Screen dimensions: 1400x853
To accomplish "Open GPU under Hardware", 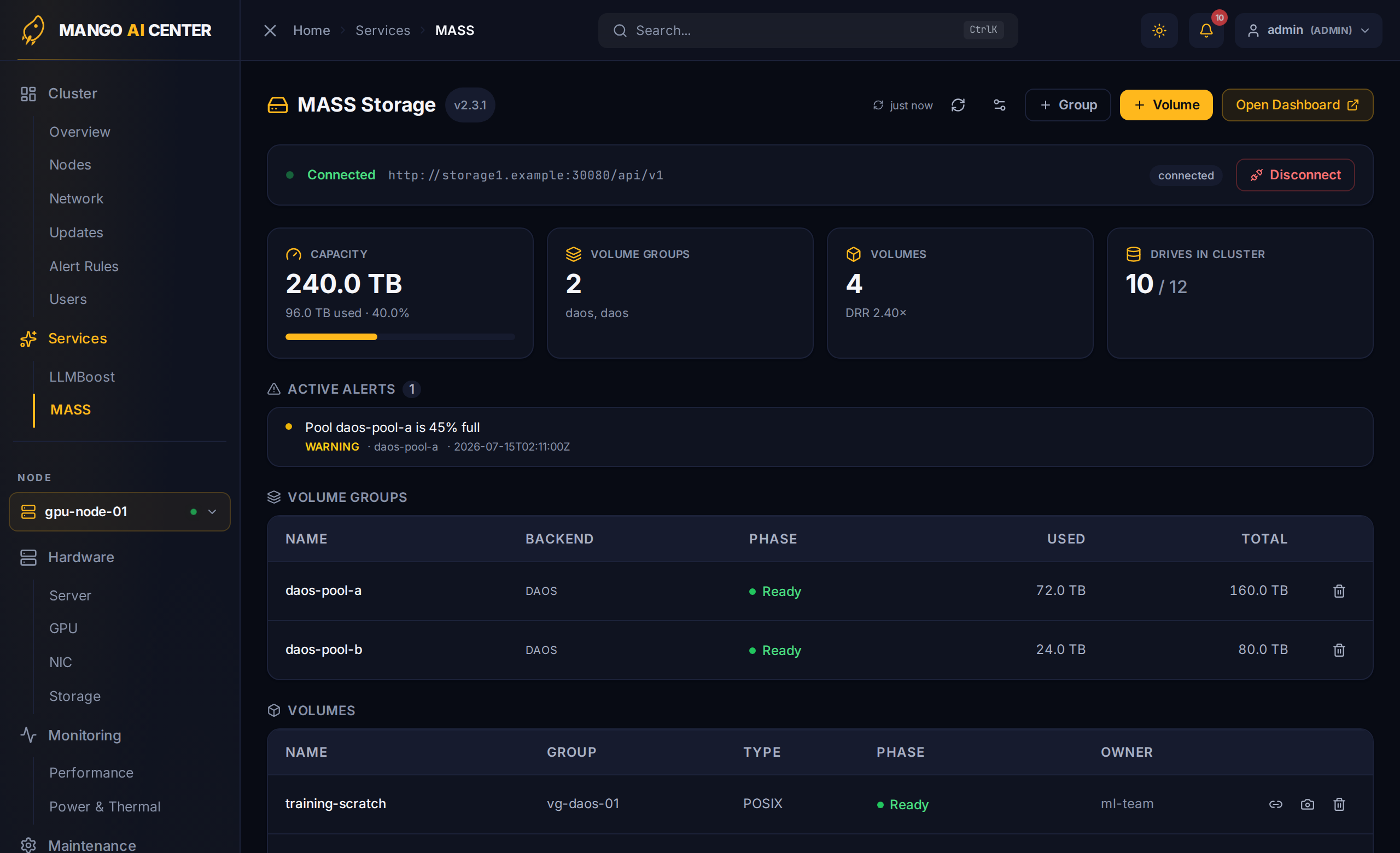I will [63, 628].
